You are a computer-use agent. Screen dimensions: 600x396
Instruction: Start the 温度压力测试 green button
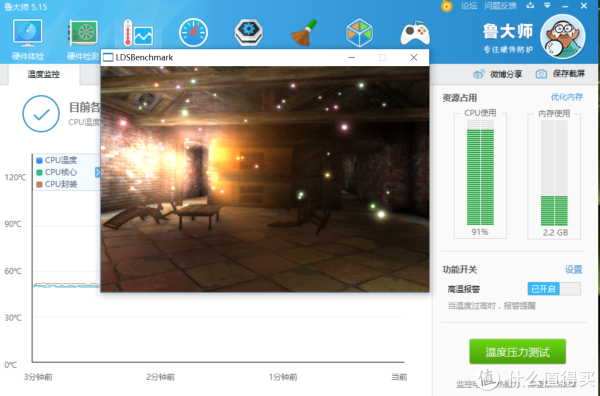[517, 351]
